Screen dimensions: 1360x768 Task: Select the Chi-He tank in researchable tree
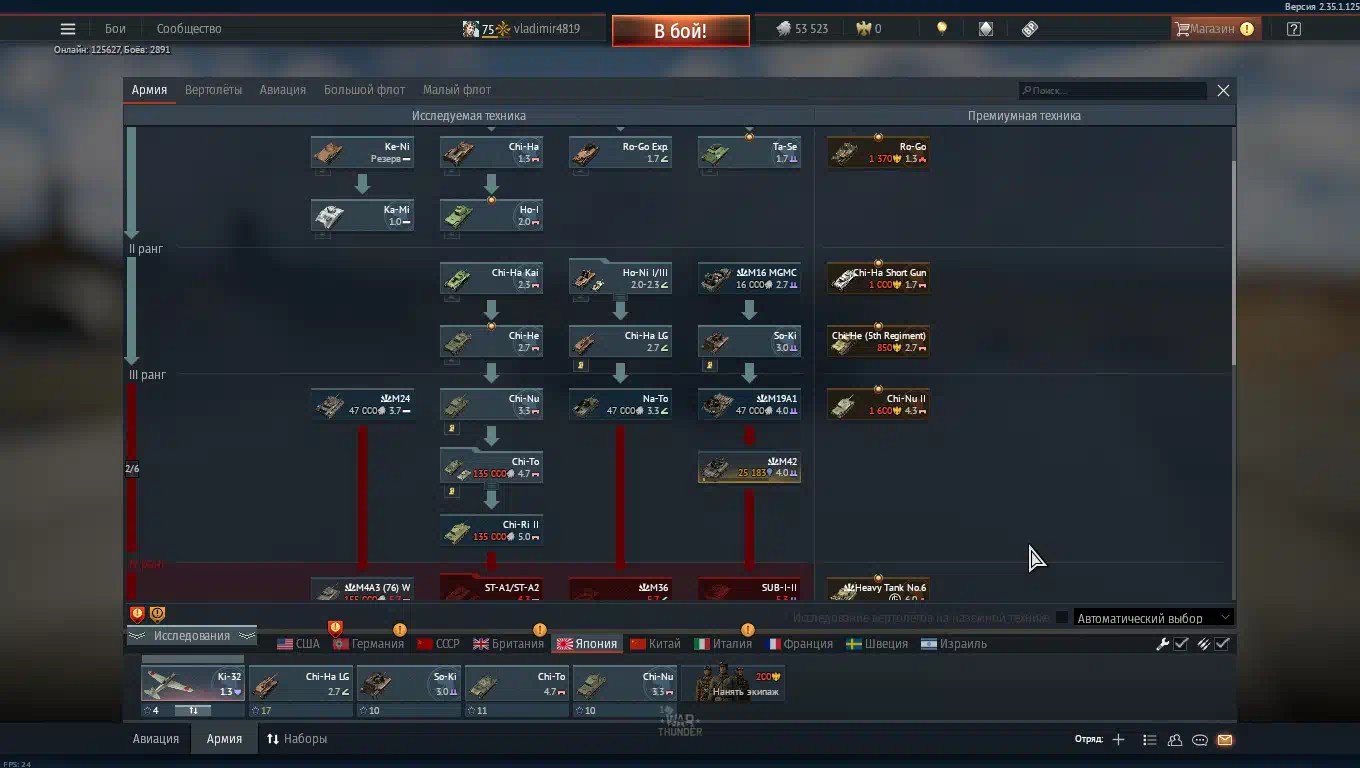[491, 342]
